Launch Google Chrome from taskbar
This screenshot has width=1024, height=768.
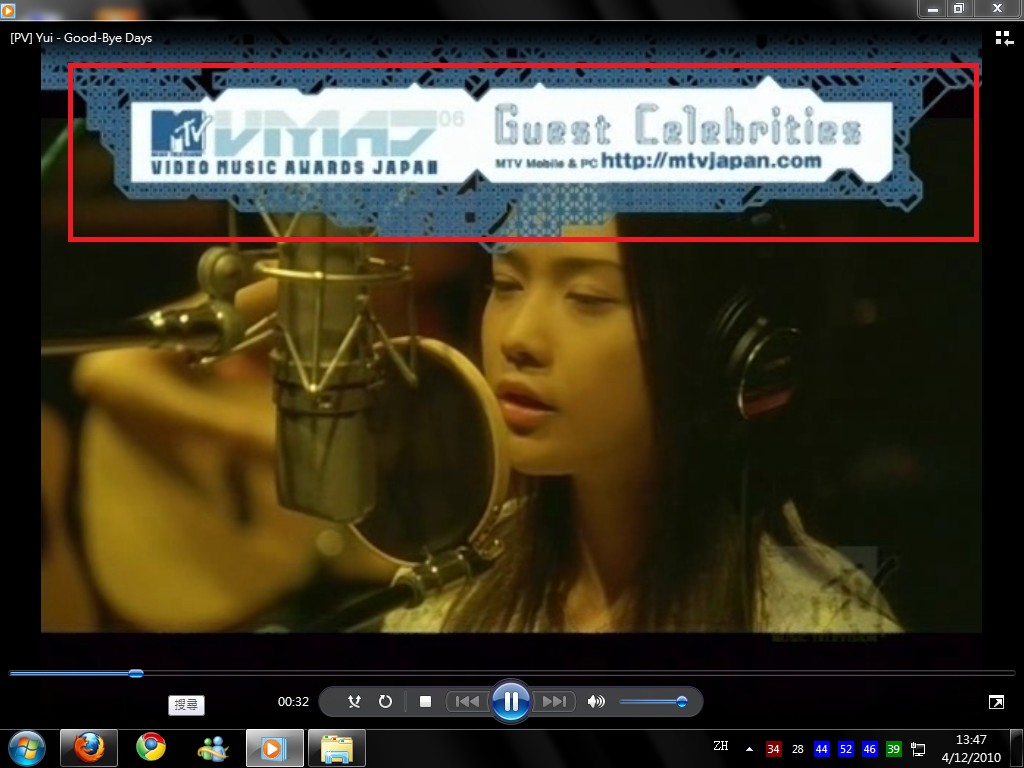pyautogui.click(x=151, y=748)
